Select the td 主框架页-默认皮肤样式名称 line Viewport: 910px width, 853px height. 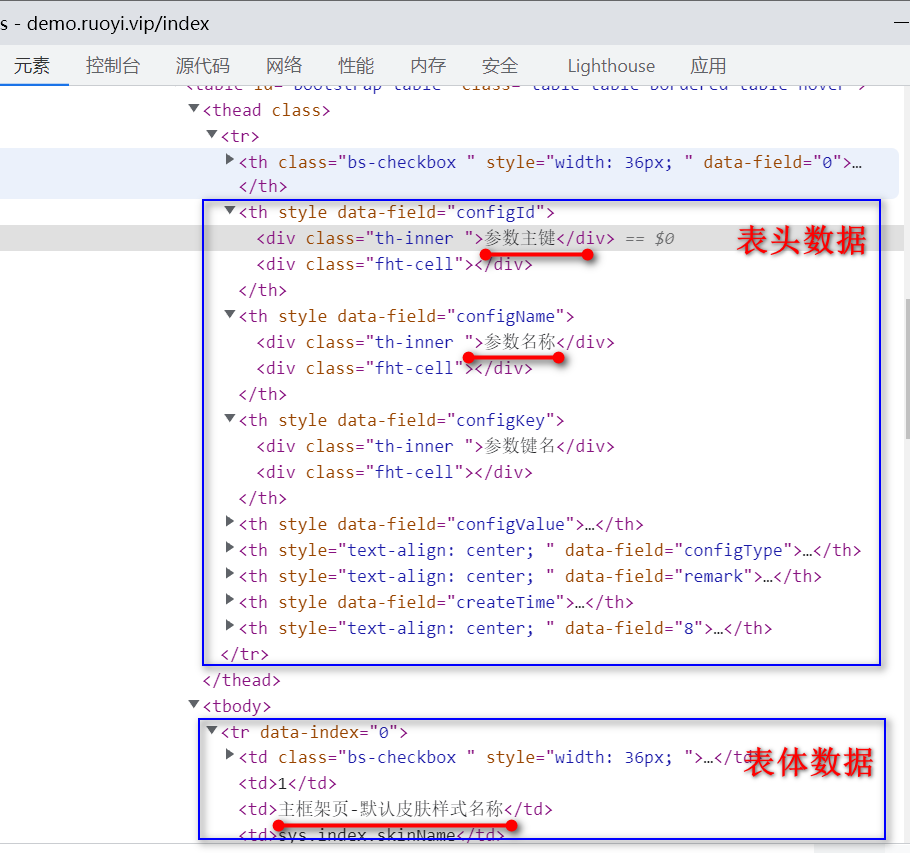tap(395, 809)
